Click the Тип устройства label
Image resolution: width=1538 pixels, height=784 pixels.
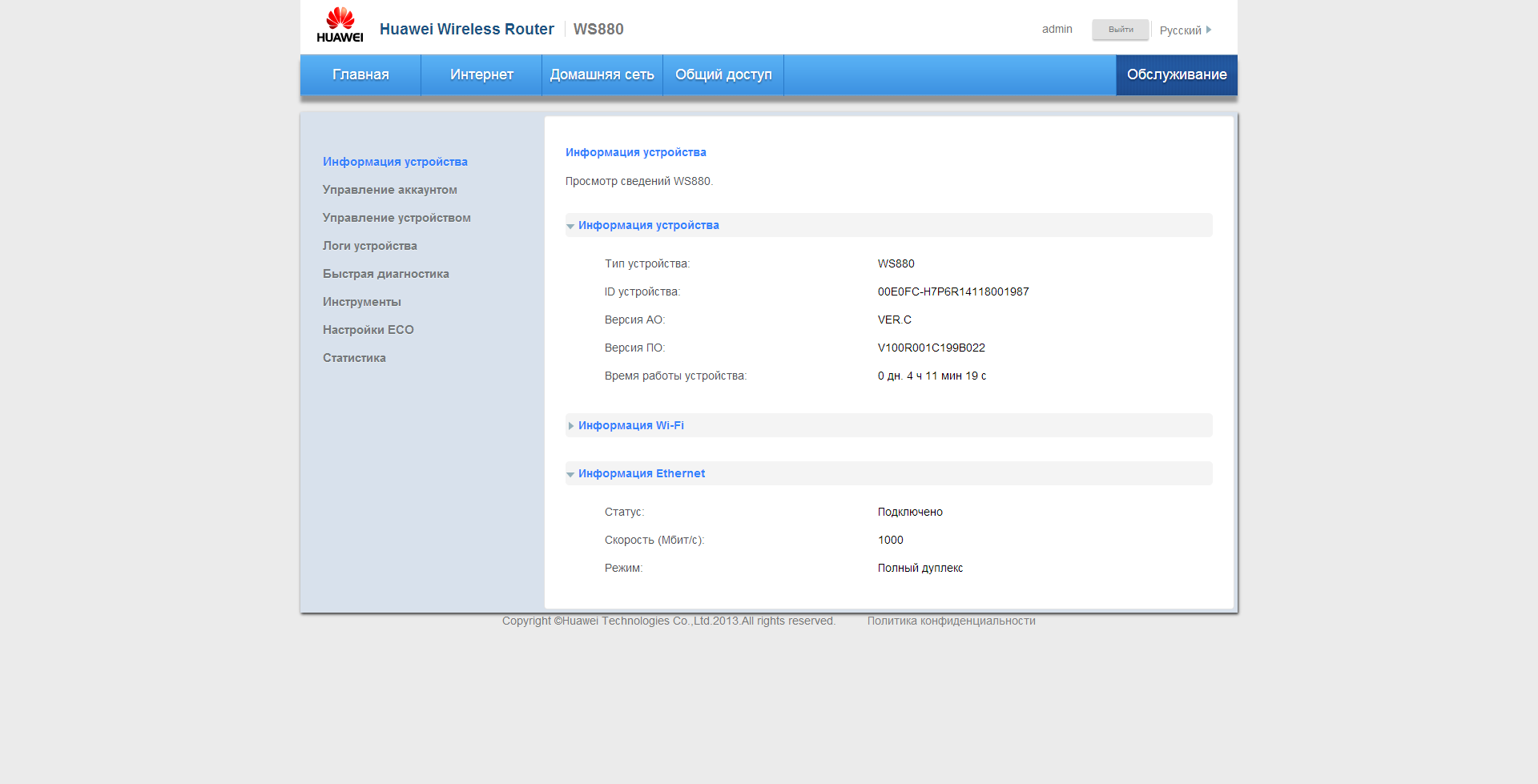click(647, 263)
